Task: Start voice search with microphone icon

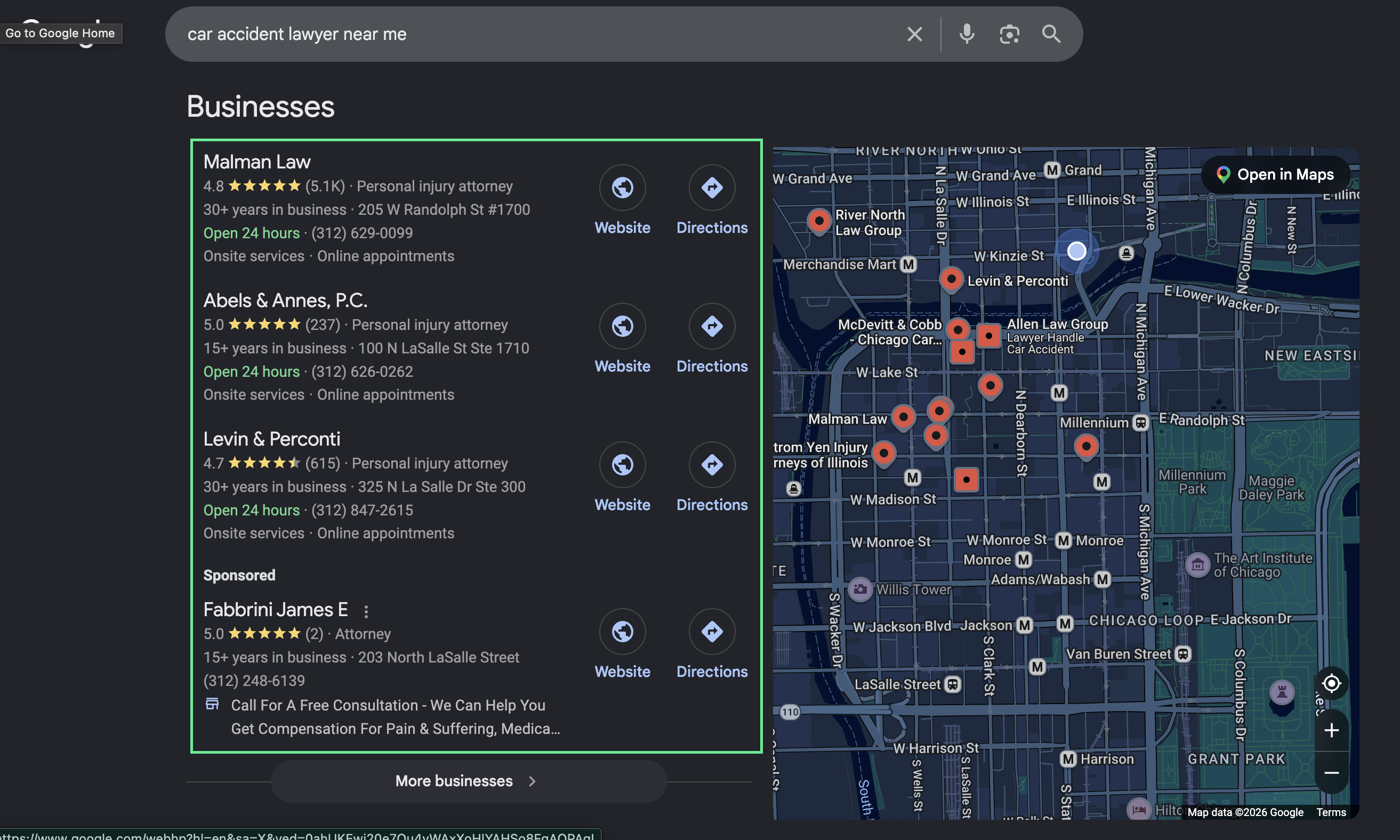Action: tap(967, 34)
